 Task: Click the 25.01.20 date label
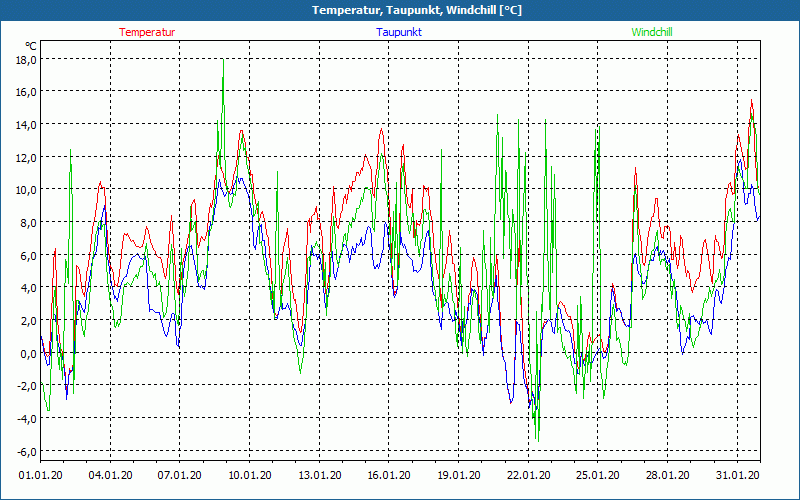tap(598, 475)
